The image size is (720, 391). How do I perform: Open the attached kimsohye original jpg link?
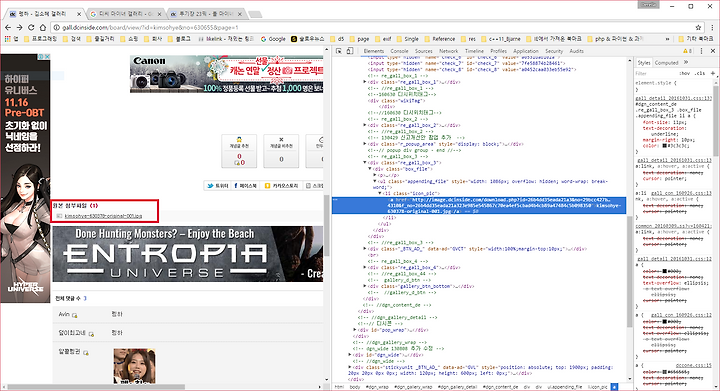[x=103, y=216]
